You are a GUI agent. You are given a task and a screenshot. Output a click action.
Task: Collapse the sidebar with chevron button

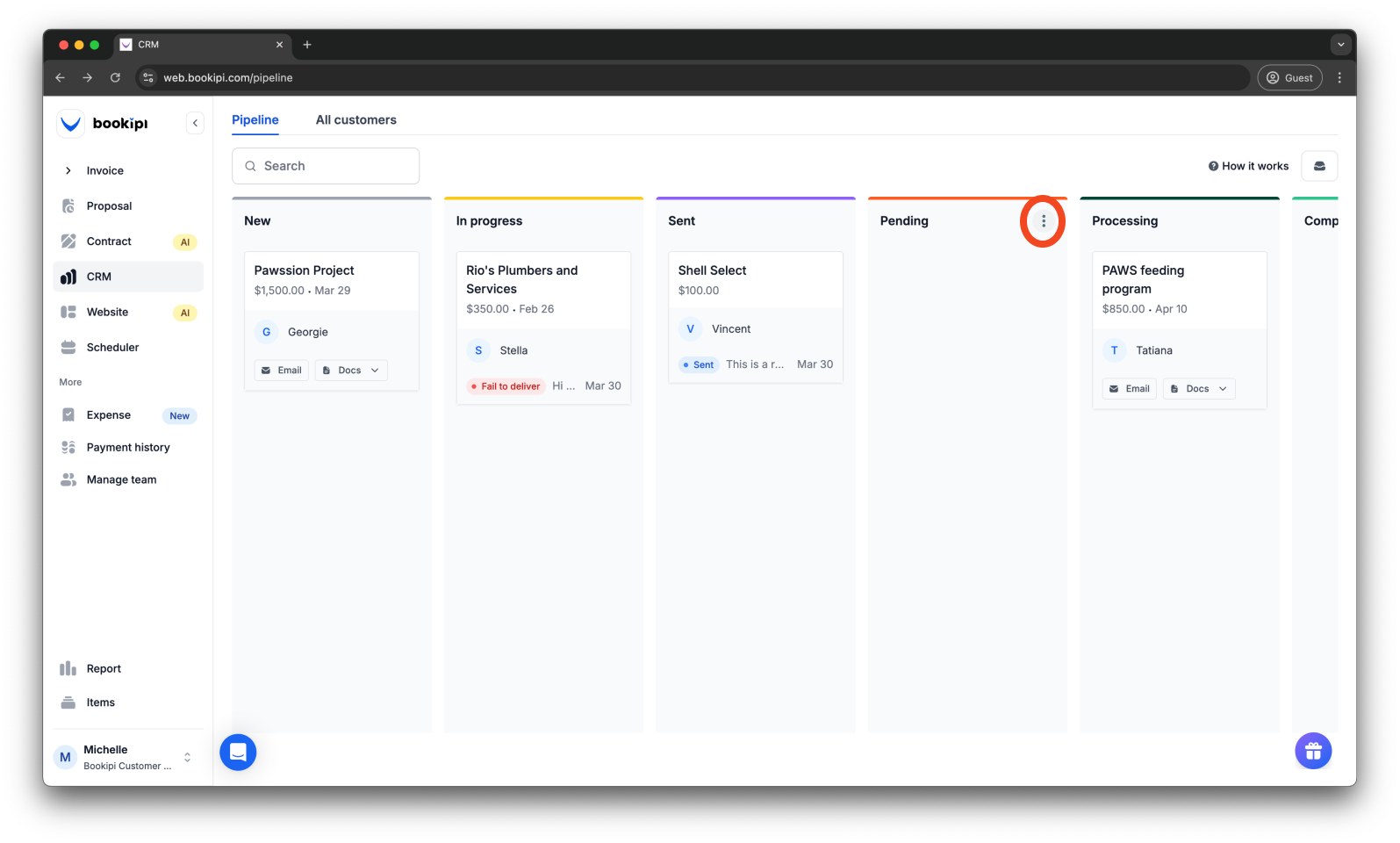(195, 123)
